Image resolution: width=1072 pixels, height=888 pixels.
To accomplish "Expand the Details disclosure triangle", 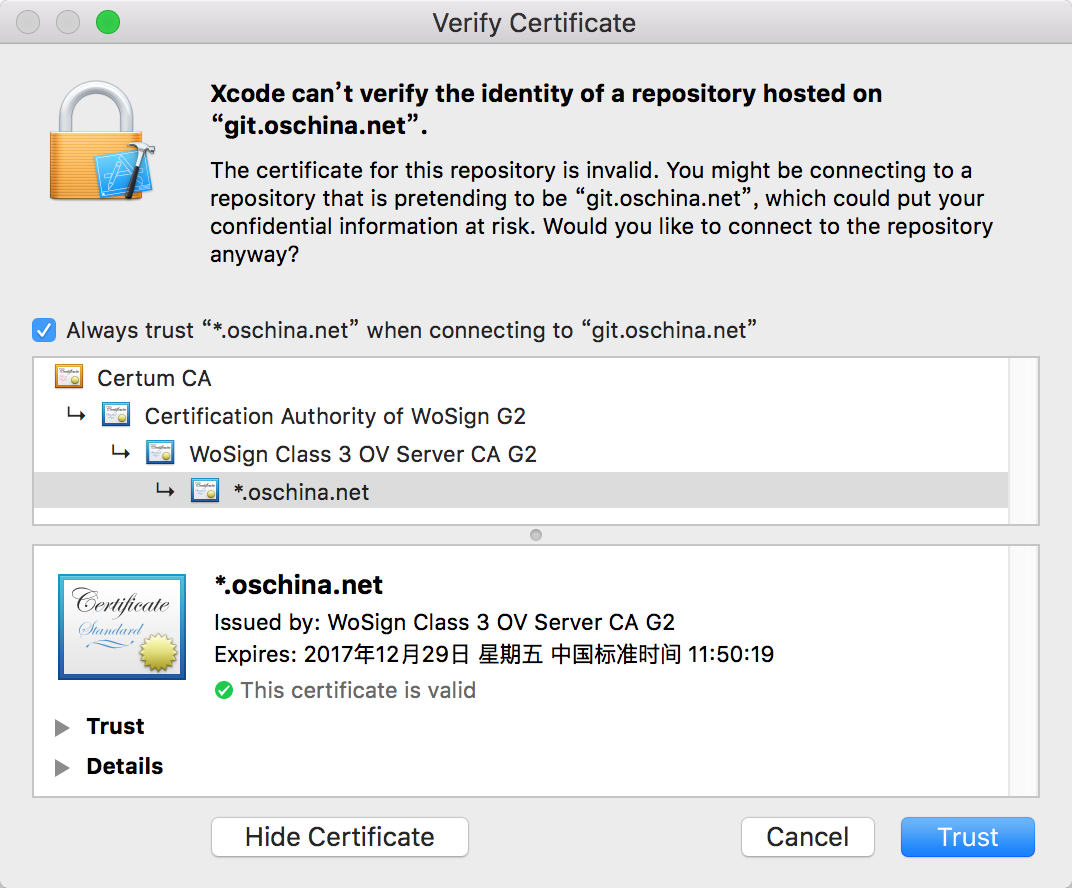I will [x=62, y=767].
